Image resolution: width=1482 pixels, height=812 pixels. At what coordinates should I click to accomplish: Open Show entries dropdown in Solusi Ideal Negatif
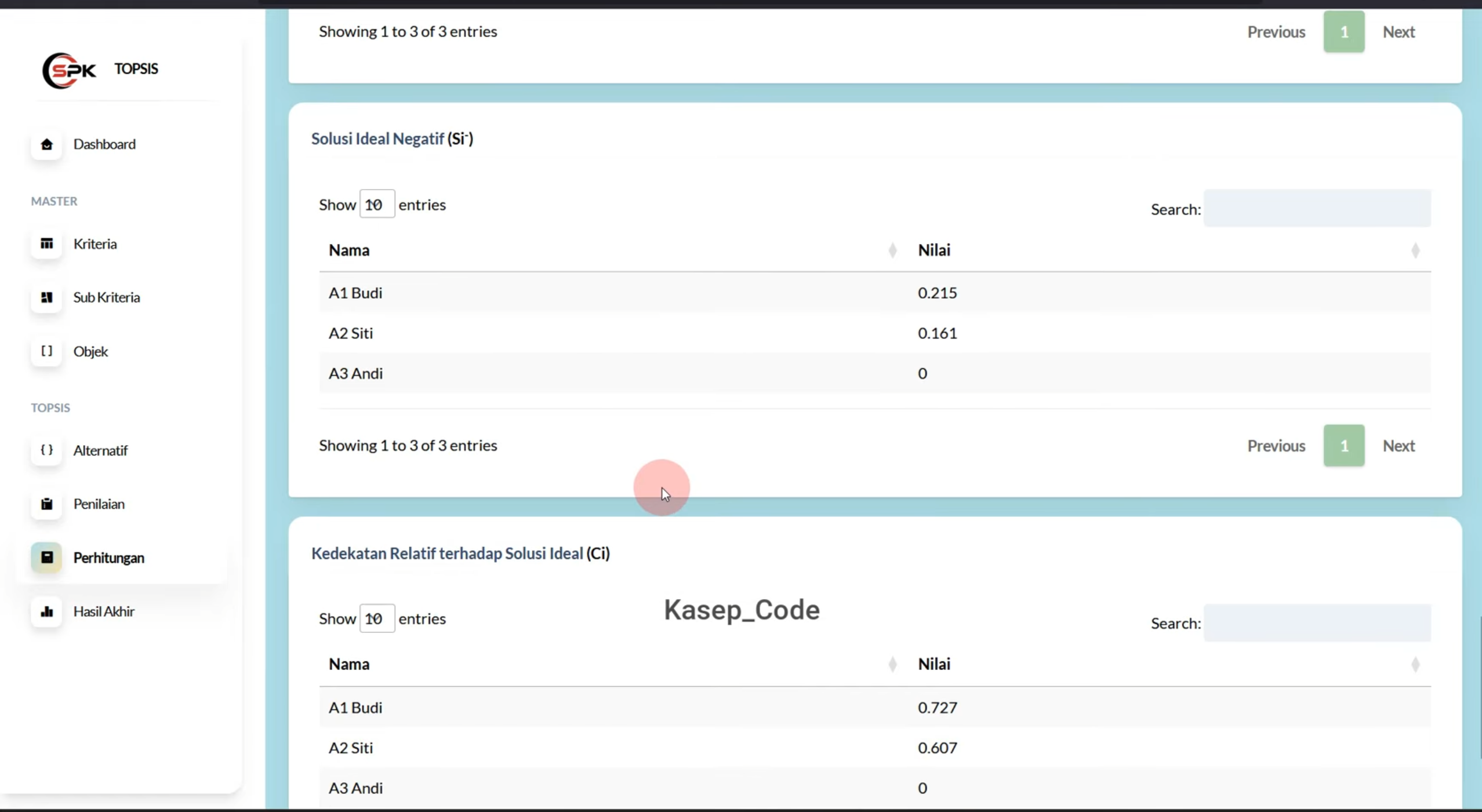(377, 204)
